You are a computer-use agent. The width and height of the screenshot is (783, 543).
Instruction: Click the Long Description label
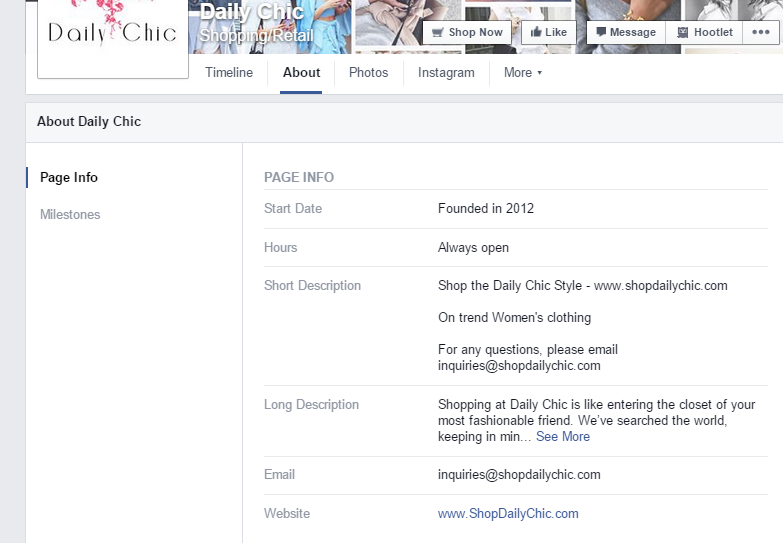pyautogui.click(x=311, y=405)
